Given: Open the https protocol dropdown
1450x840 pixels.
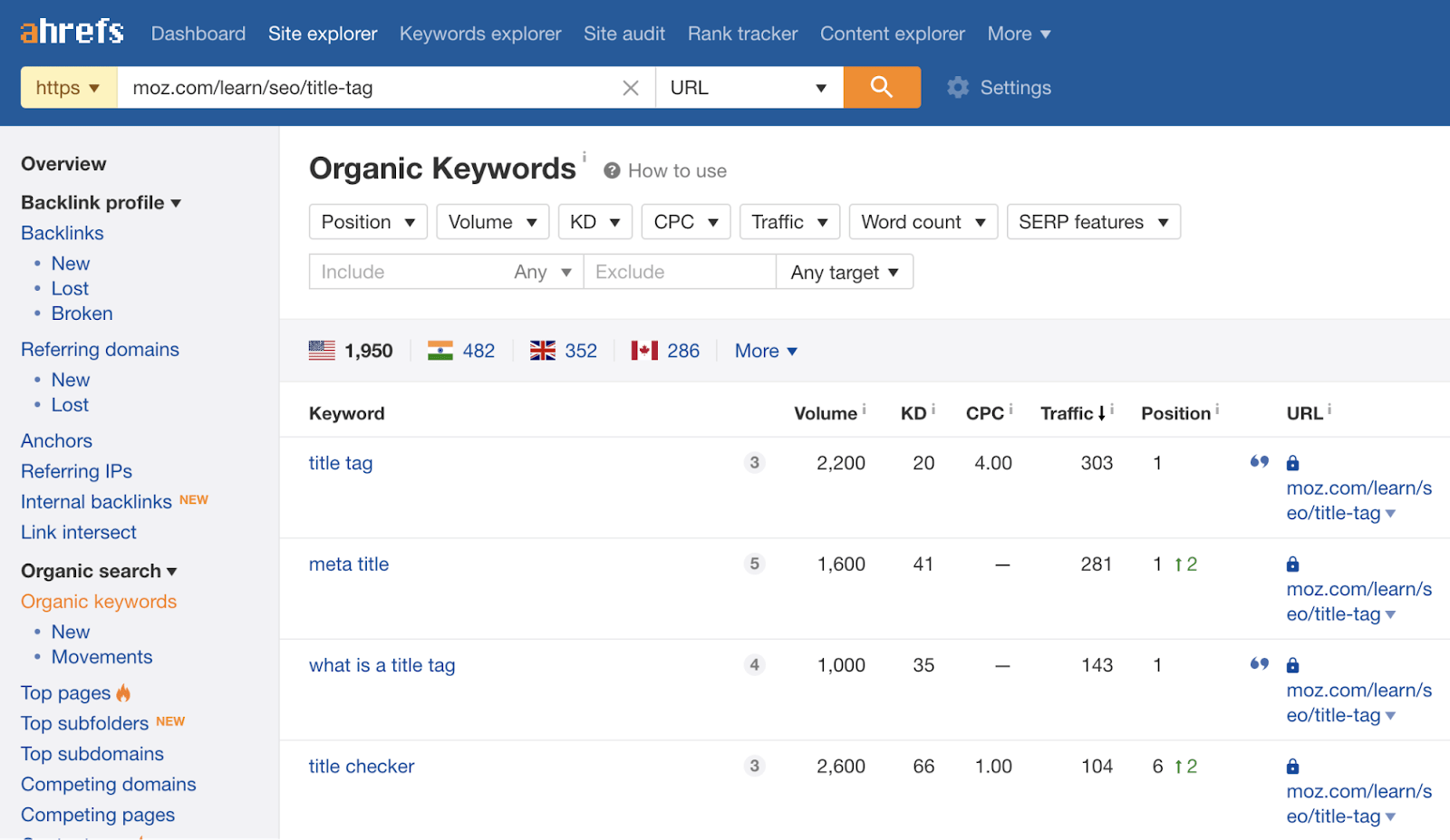Looking at the screenshot, I should click(67, 87).
